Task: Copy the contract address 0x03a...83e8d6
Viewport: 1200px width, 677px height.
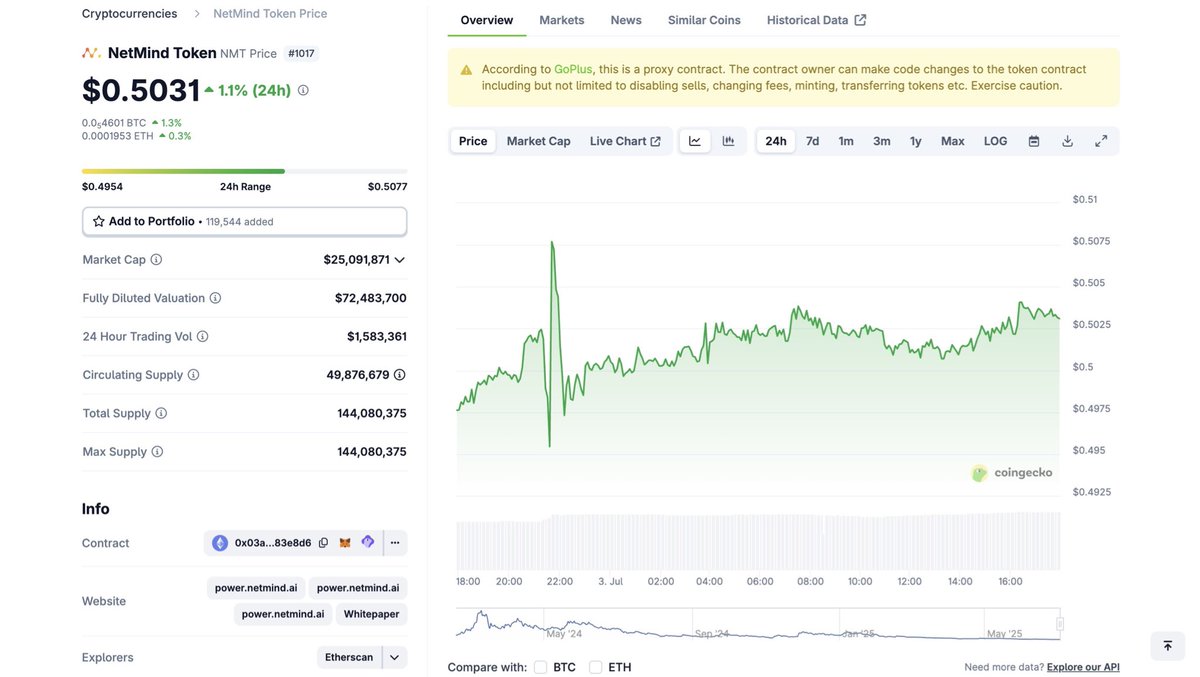Action: (323, 543)
